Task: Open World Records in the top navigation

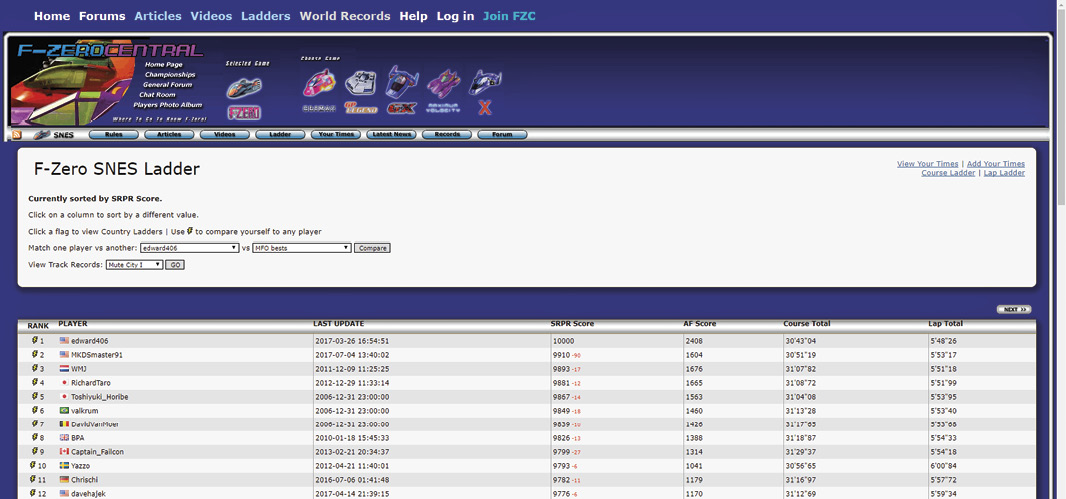Action: pos(345,16)
